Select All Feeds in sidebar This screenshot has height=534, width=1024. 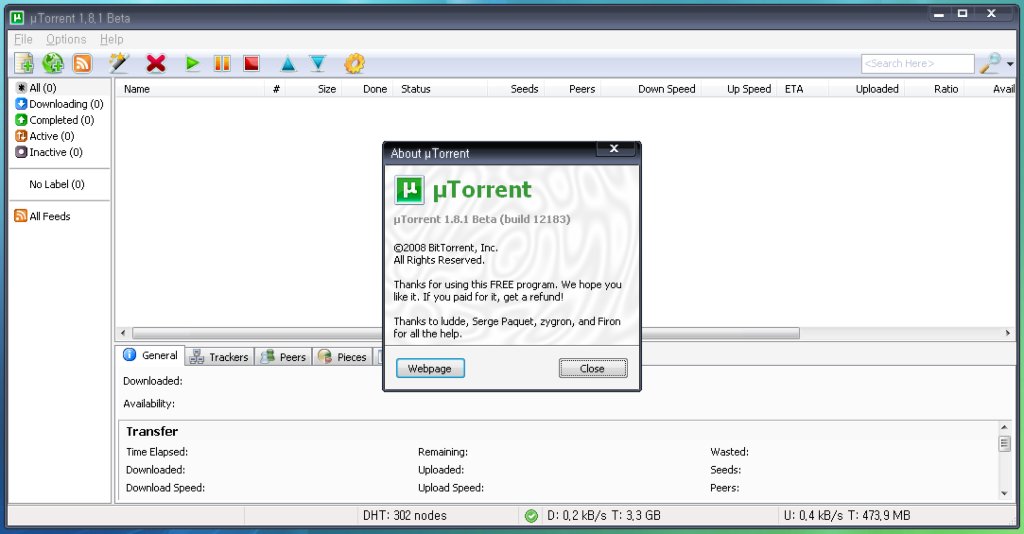[42, 216]
